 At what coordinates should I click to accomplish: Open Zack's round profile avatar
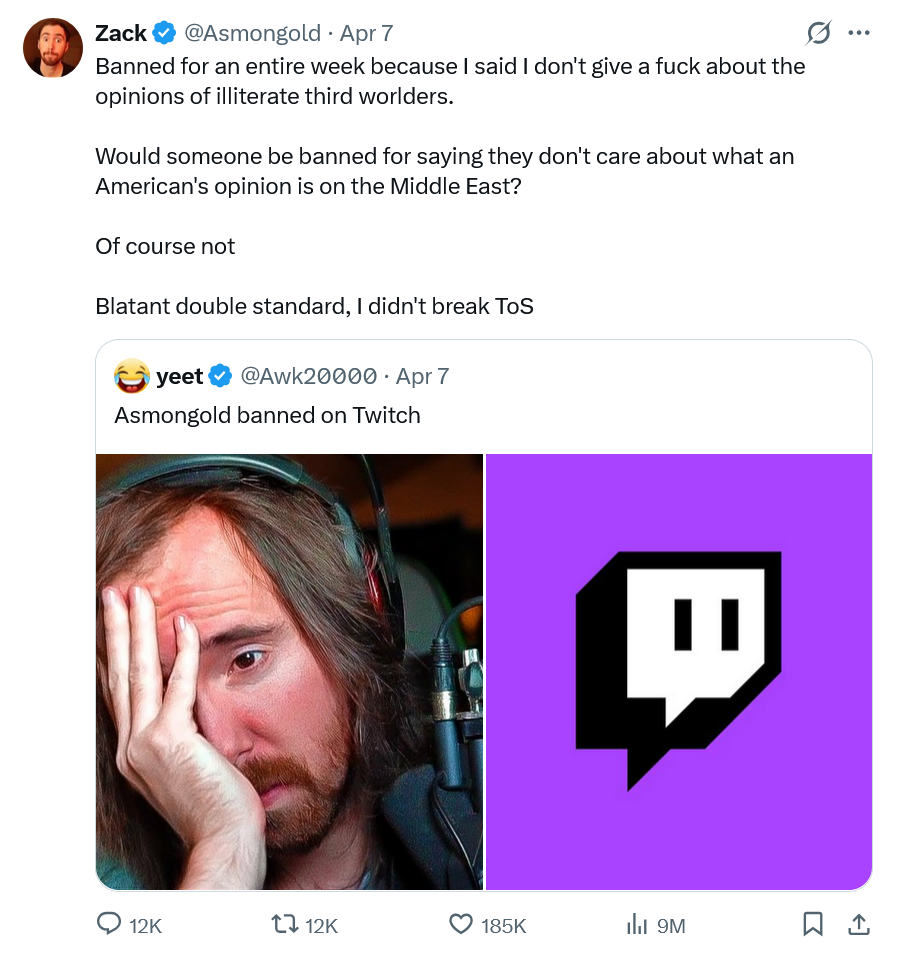pyautogui.click(x=53, y=48)
